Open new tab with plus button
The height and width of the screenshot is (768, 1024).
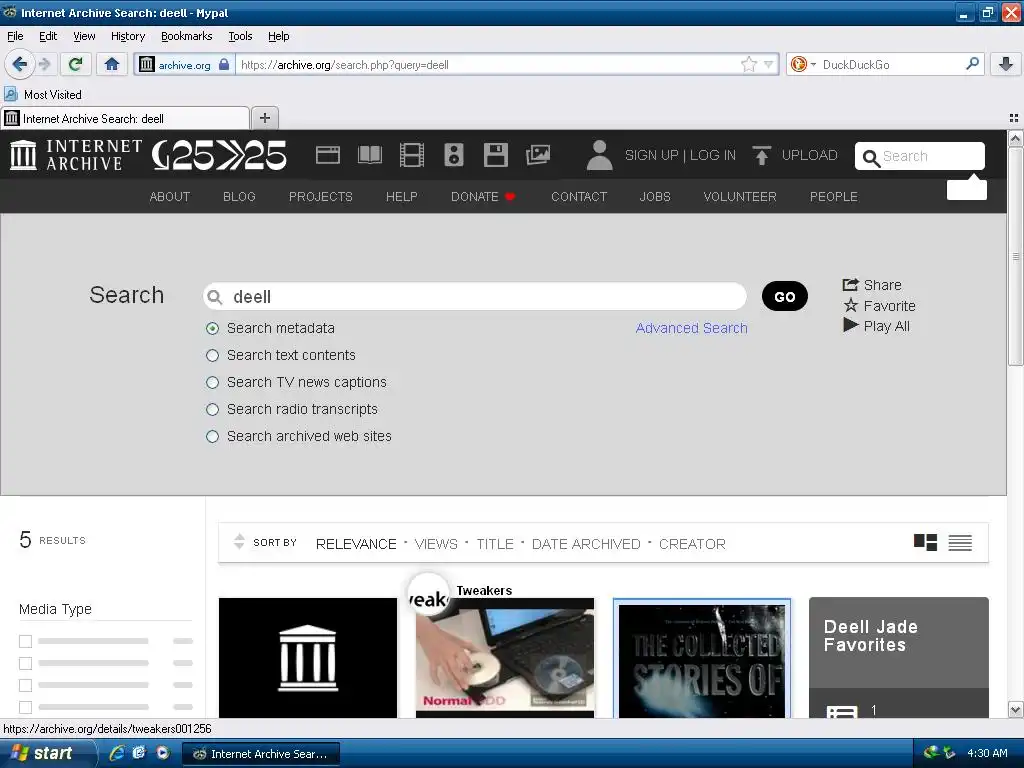pyautogui.click(x=264, y=118)
